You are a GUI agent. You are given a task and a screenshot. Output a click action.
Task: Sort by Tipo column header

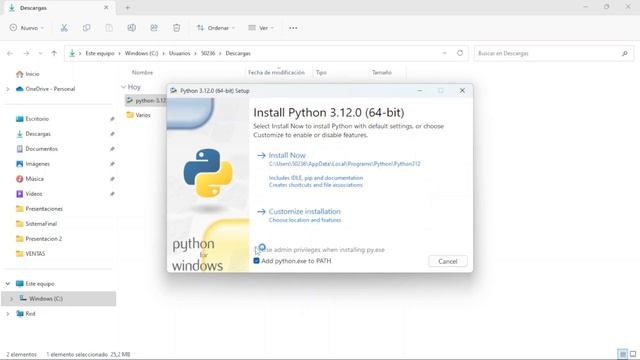coord(321,72)
